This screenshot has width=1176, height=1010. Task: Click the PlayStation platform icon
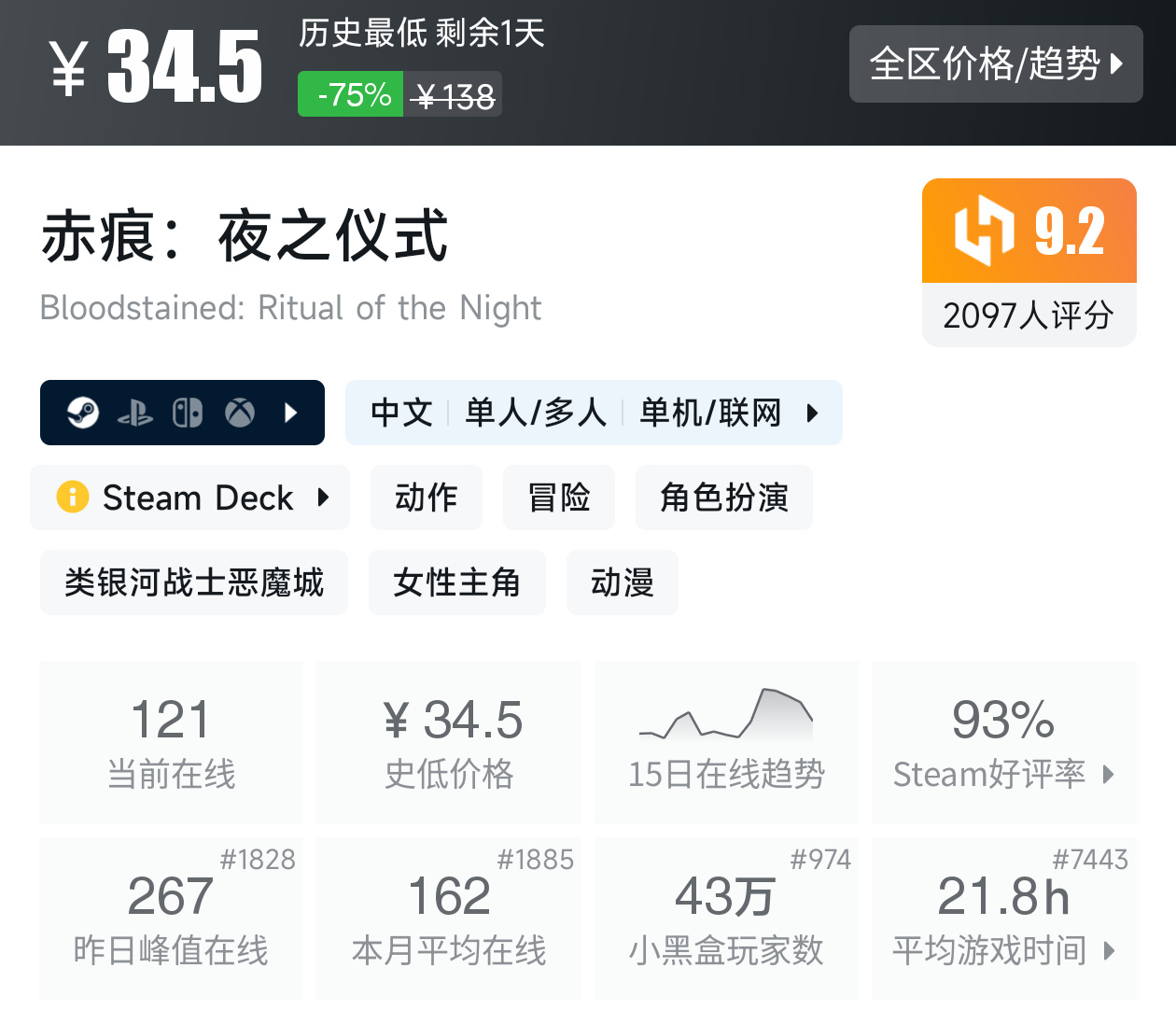click(x=135, y=413)
